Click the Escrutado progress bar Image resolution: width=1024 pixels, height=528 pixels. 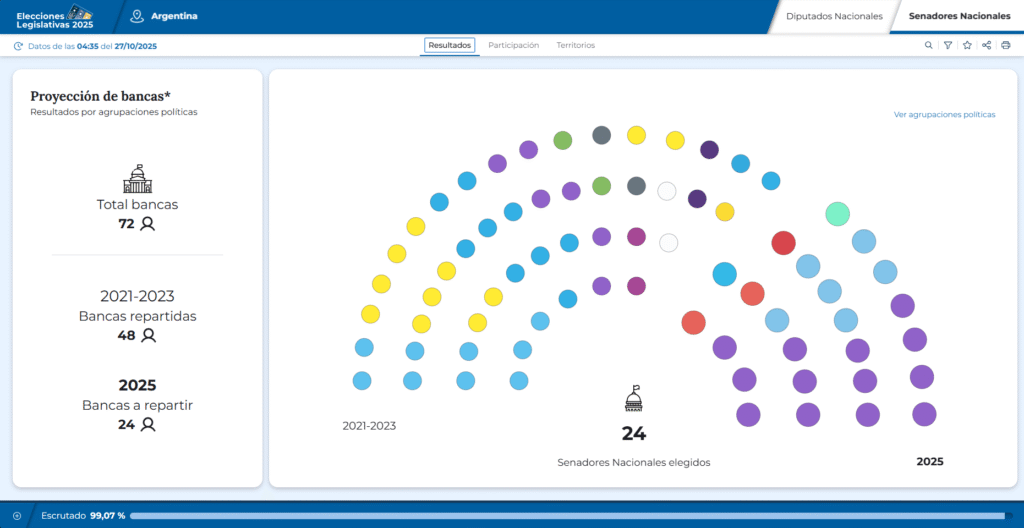pos(570,515)
